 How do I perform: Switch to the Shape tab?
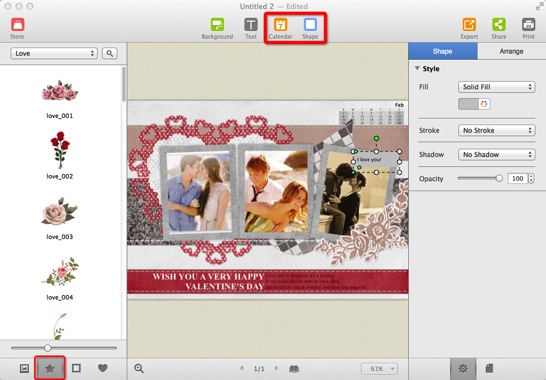(x=443, y=51)
